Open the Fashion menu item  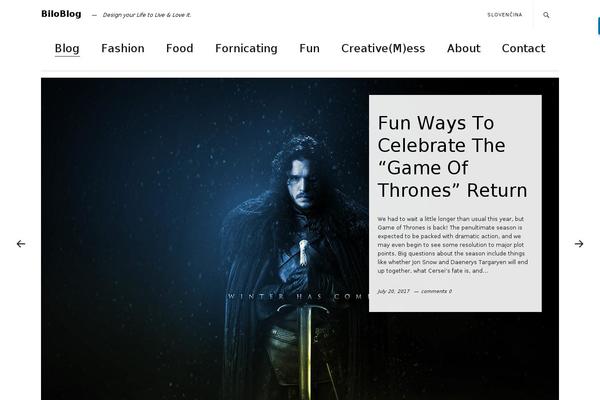click(123, 49)
